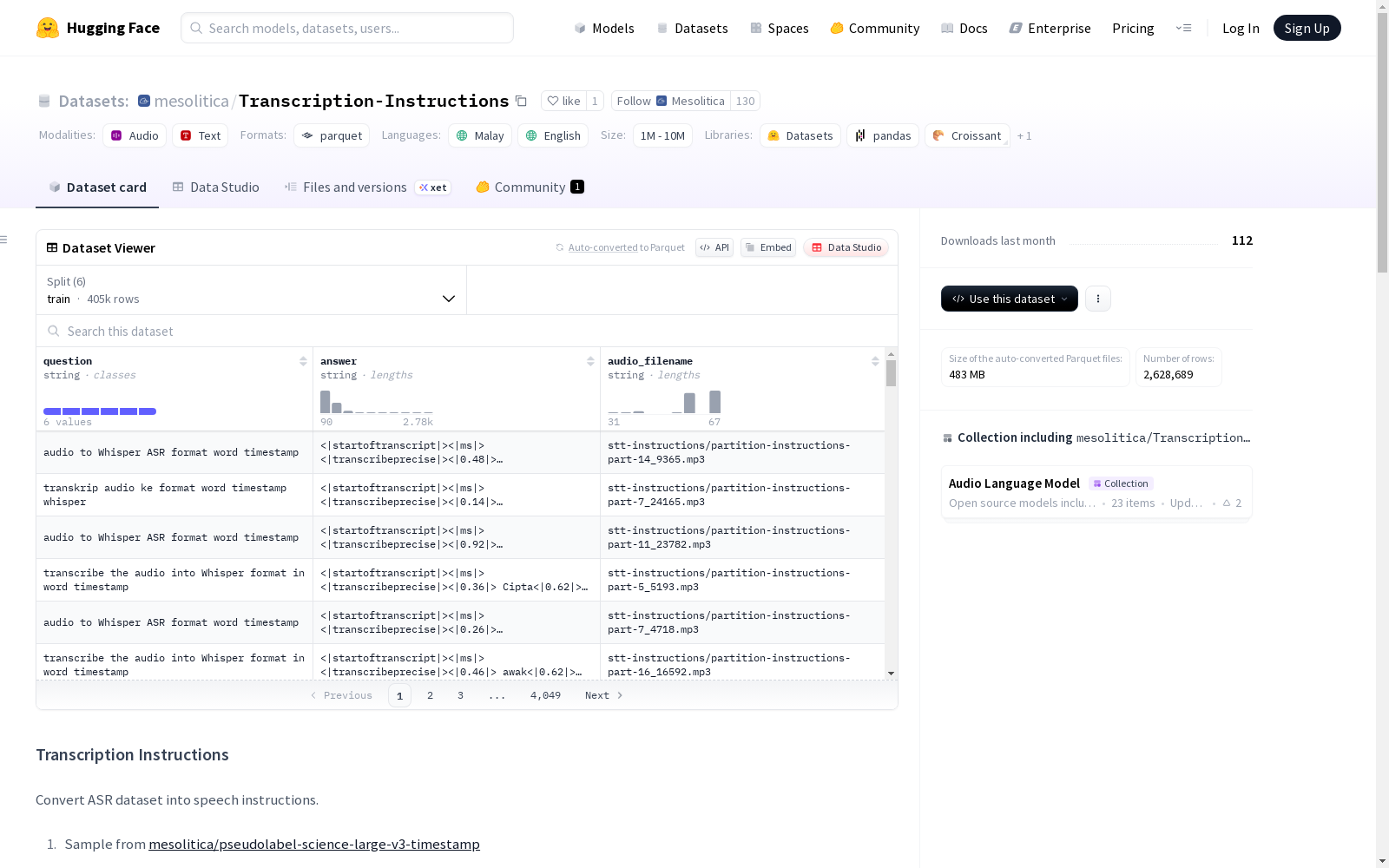
Task: Click the mesolitica owner name link
Action: pos(191,101)
